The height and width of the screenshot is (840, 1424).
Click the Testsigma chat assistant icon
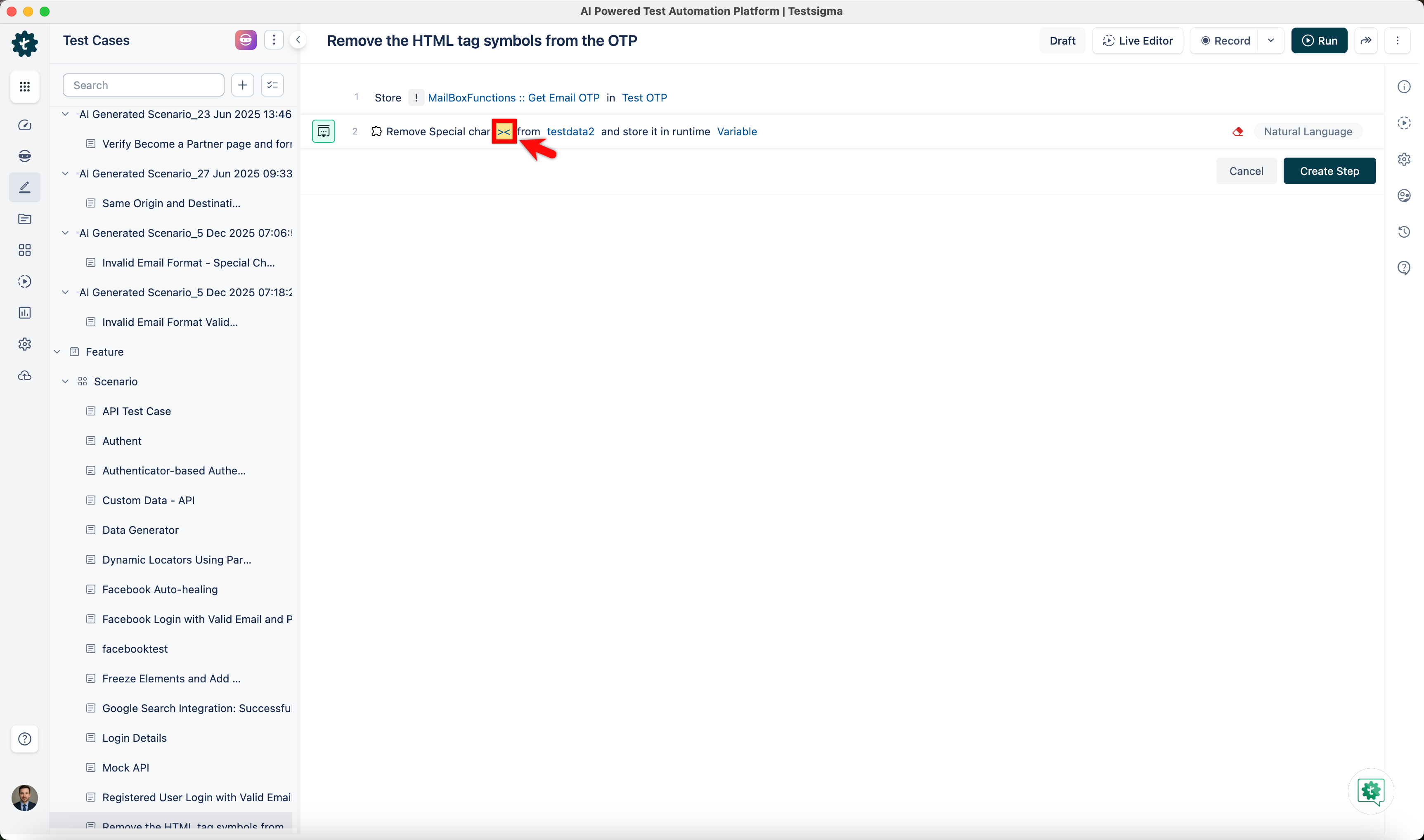click(1370, 791)
